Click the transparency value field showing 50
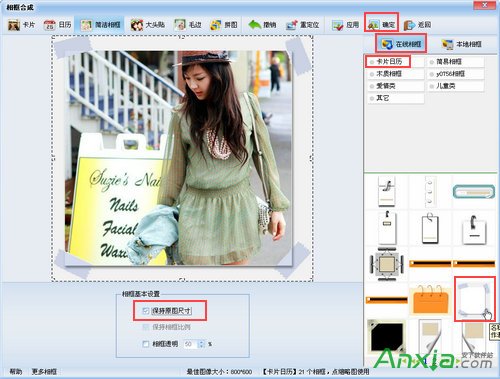500x379 pixels. [x=190, y=344]
